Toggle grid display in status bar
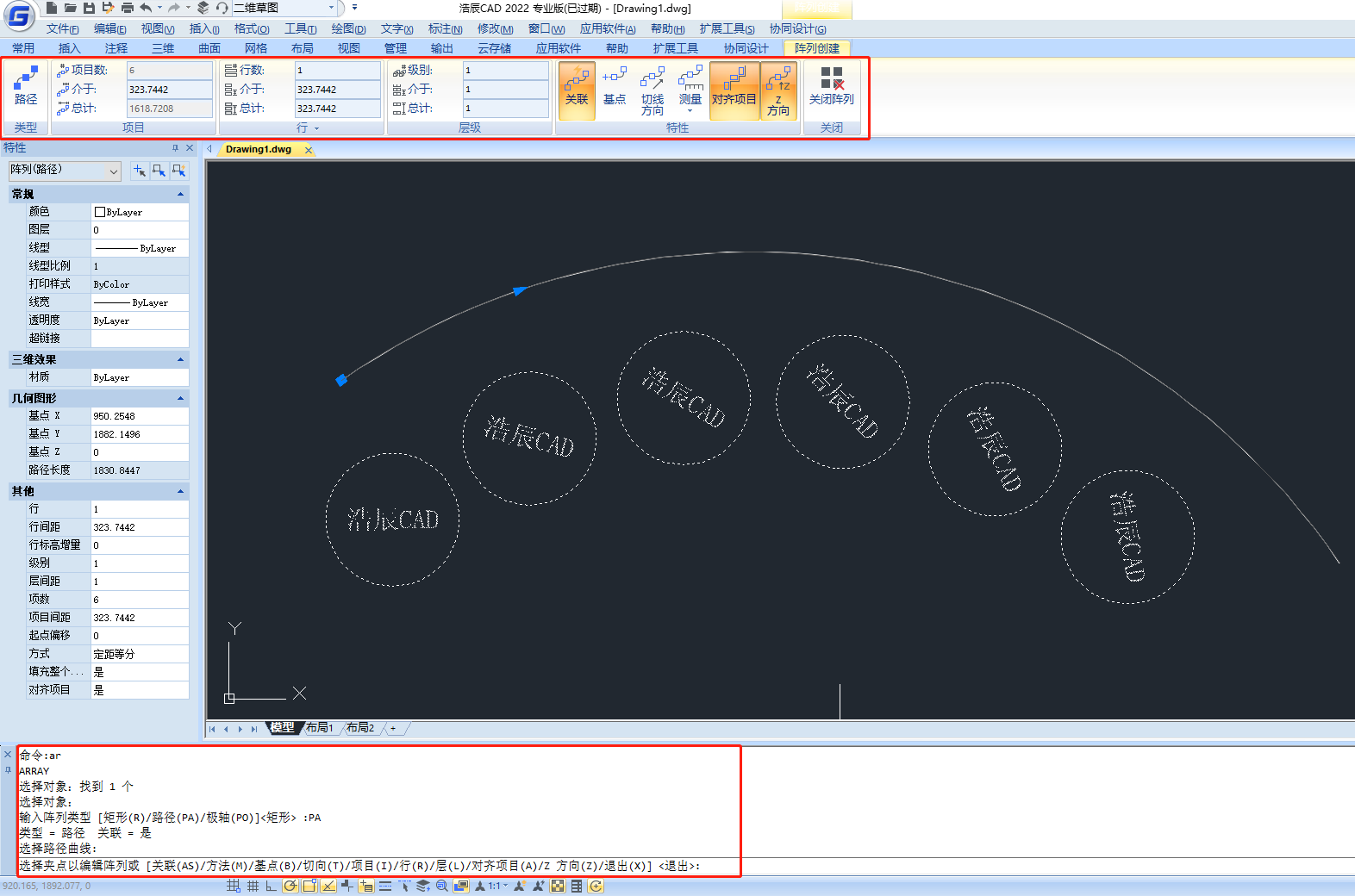 [x=253, y=886]
